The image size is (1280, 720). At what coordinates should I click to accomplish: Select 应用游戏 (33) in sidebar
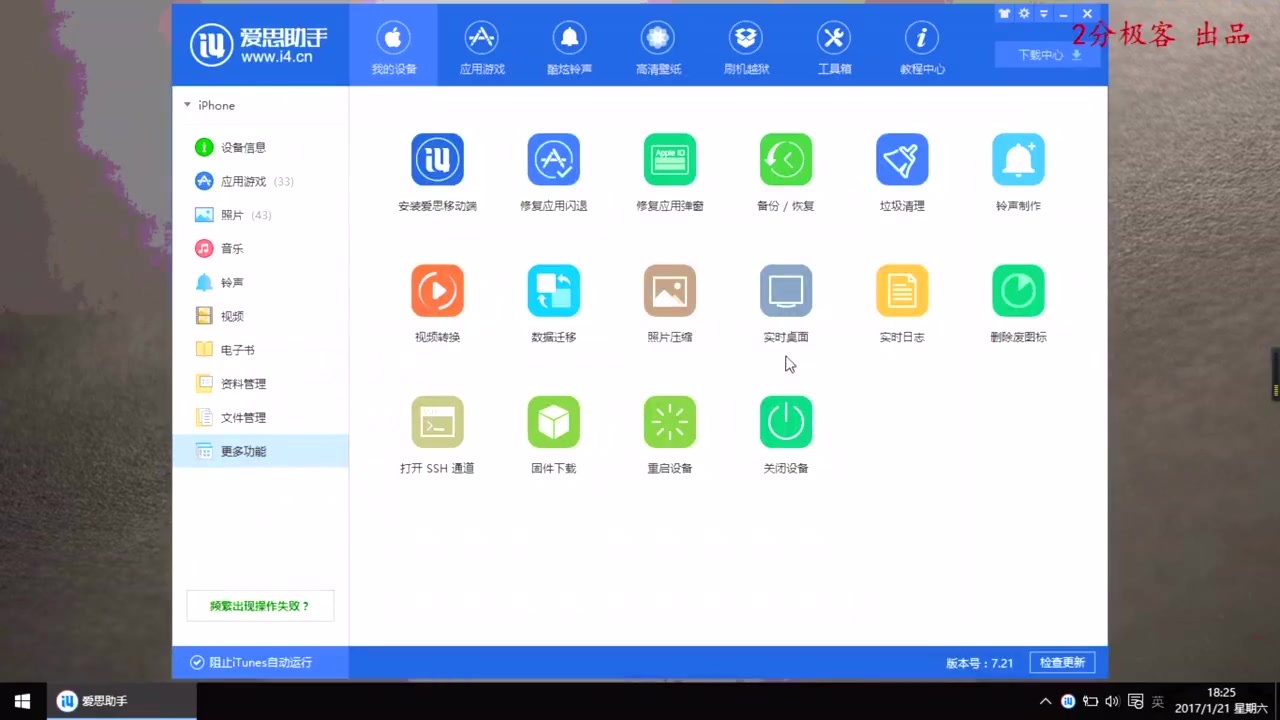[x=260, y=181]
